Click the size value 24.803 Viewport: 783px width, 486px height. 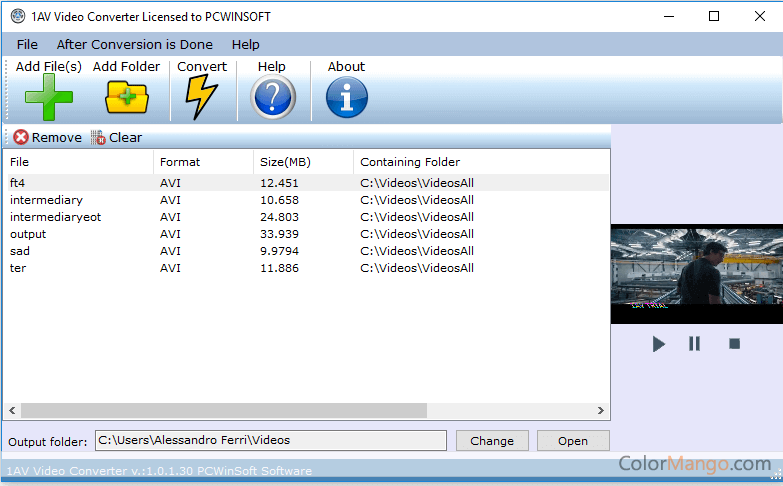tap(279, 217)
